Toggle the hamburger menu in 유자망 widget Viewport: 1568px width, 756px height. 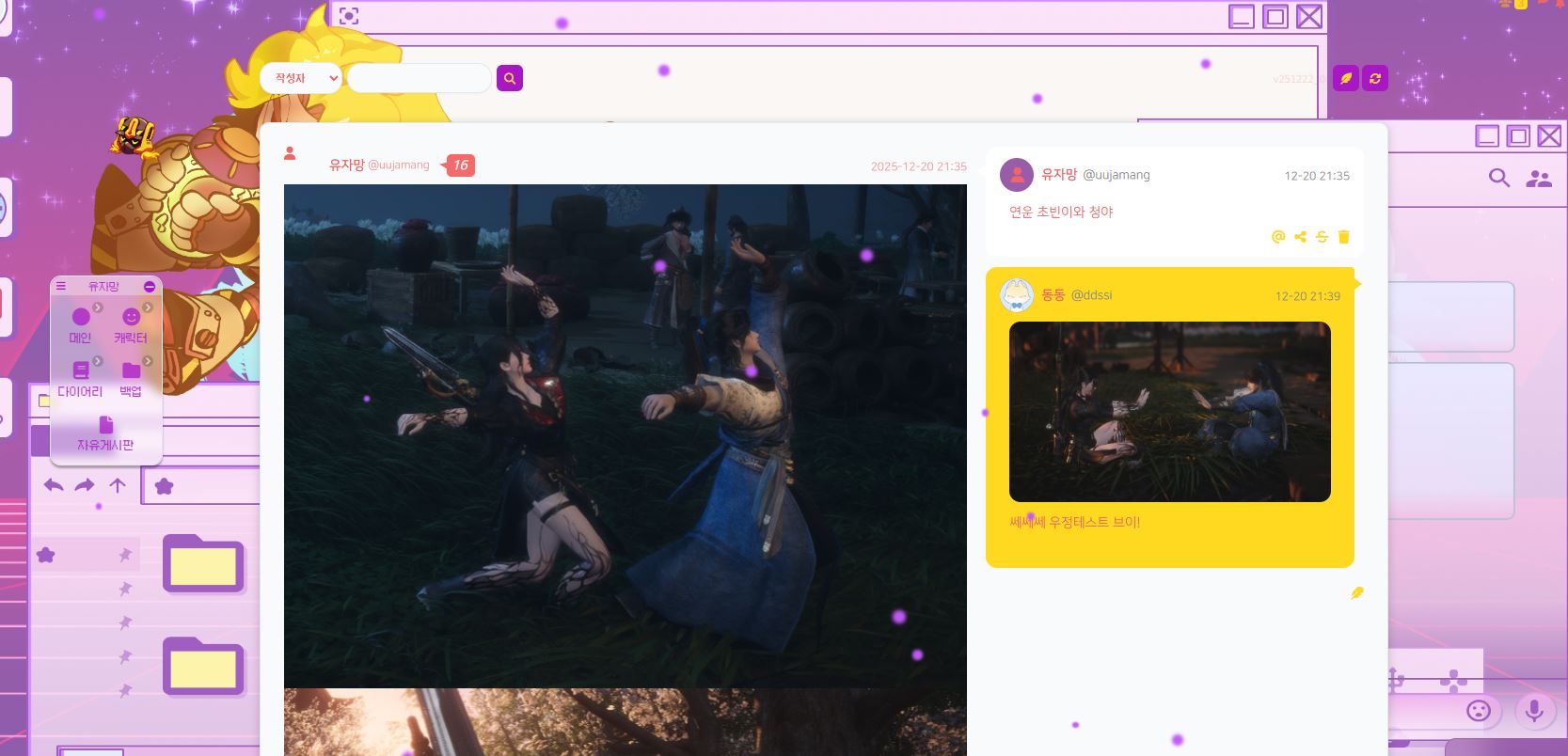tap(61, 286)
